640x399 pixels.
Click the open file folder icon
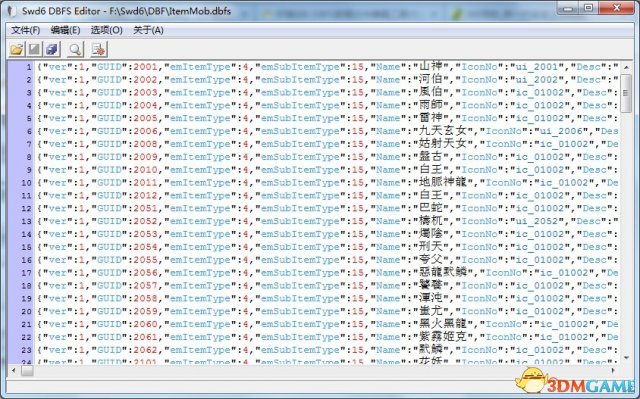tap(17, 50)
